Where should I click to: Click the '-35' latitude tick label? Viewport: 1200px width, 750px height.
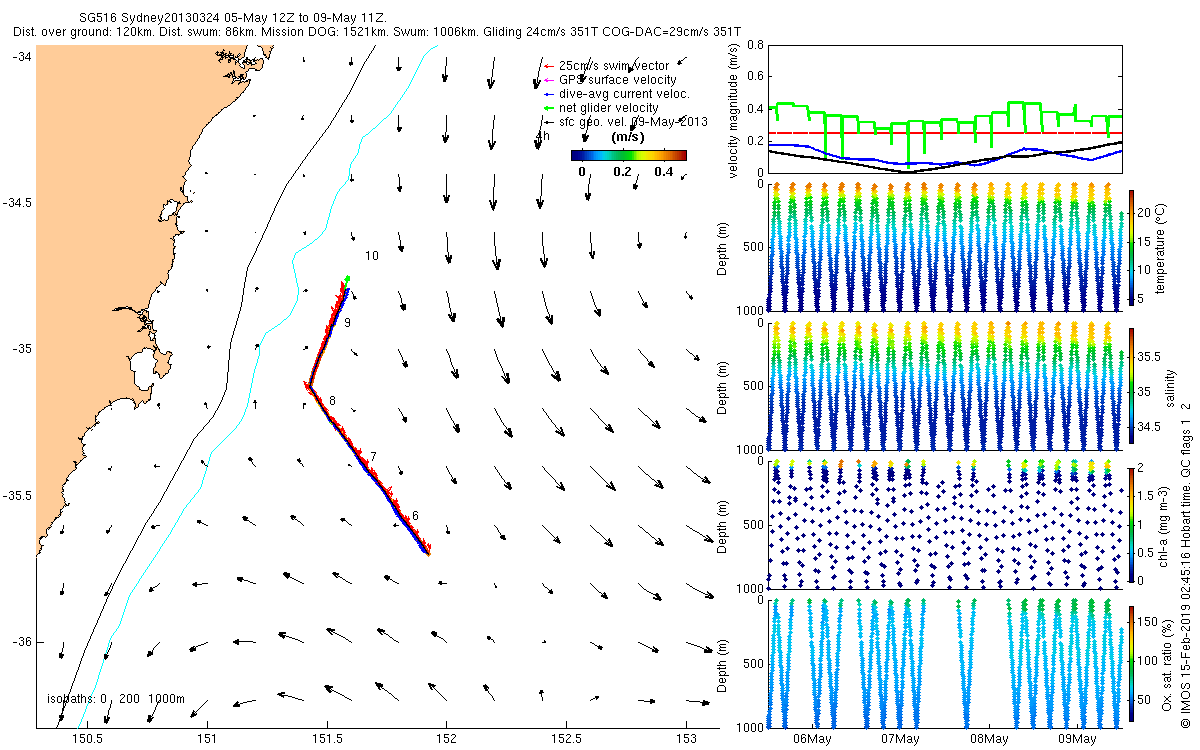coord(22,349)
